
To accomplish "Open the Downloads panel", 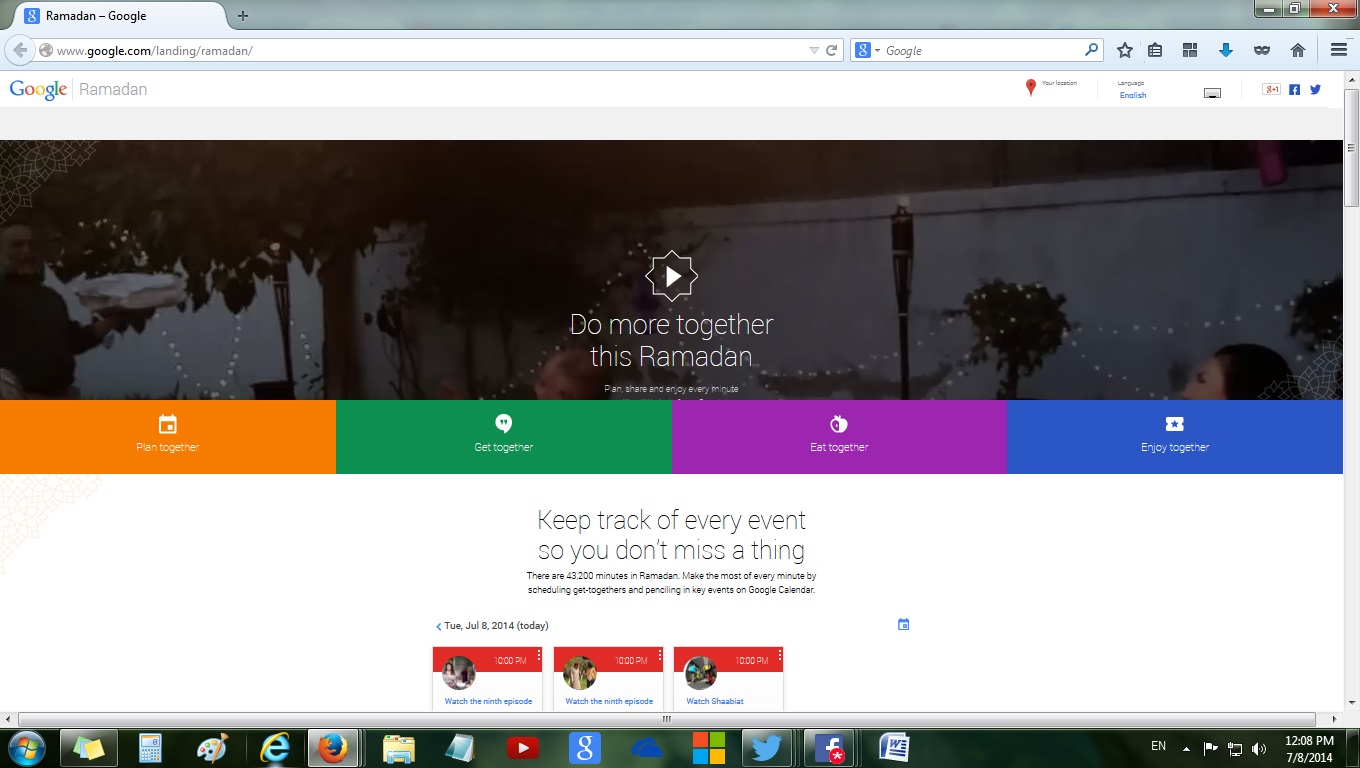I will coord(1225,50).
